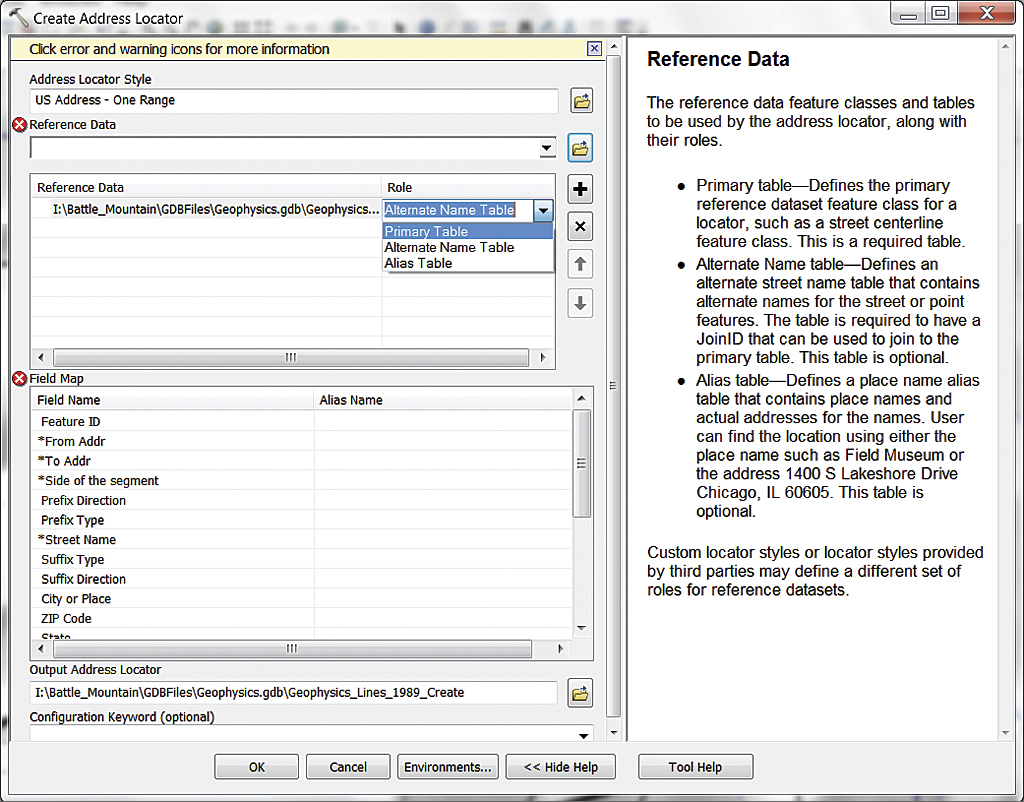
Task: Browse for Address Locator Style folder icon
Action: pos(581,101)
